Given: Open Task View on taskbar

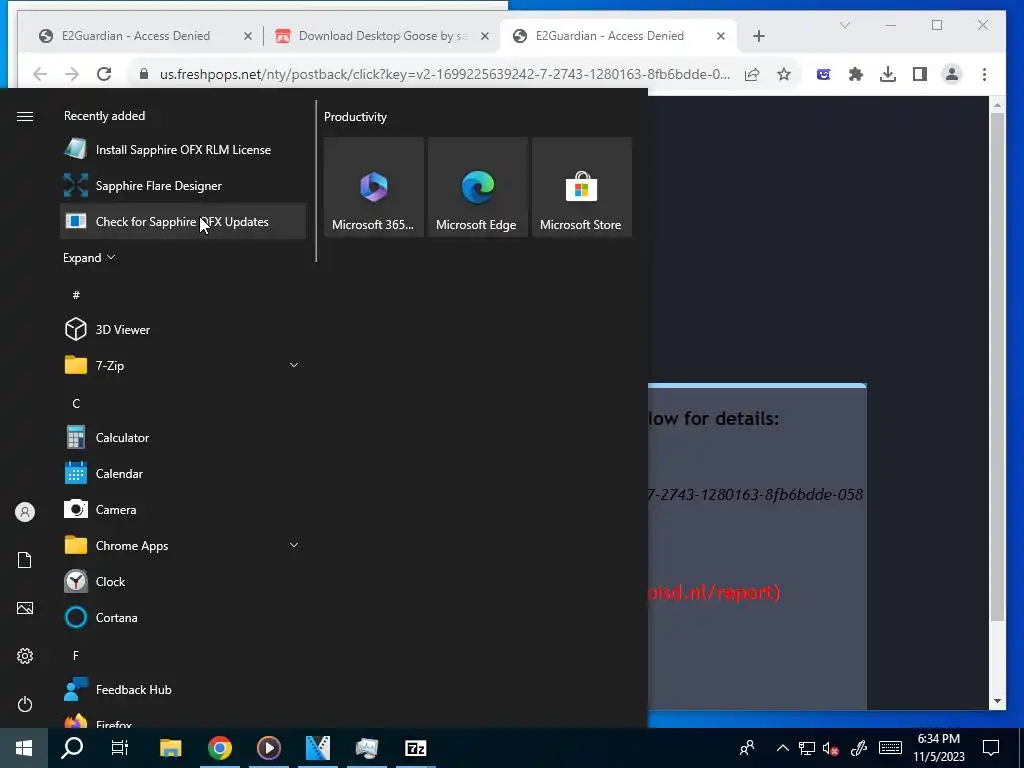Looking at the screenshot, I should [x=120, y=748].
